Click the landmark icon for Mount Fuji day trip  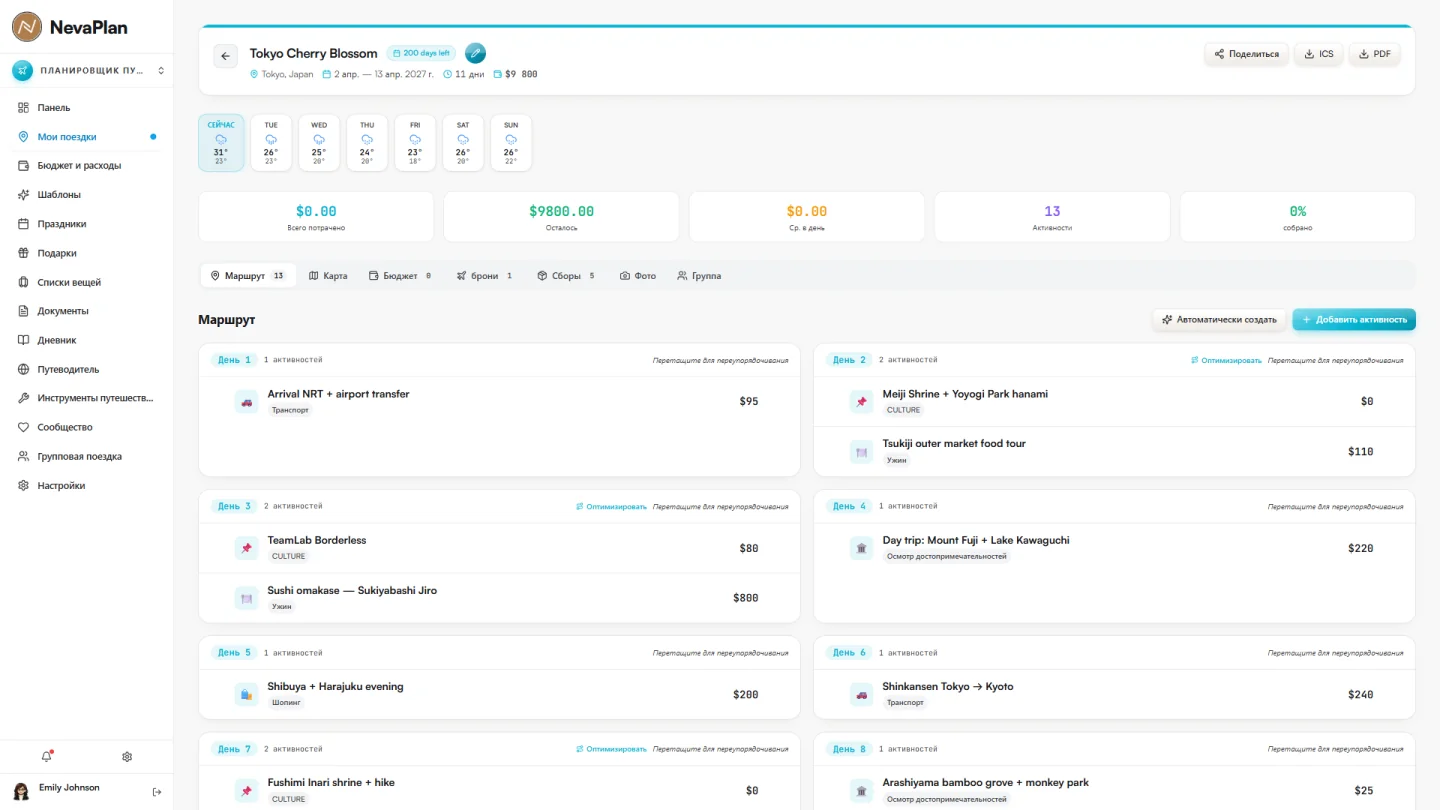(x=861, y=548)
